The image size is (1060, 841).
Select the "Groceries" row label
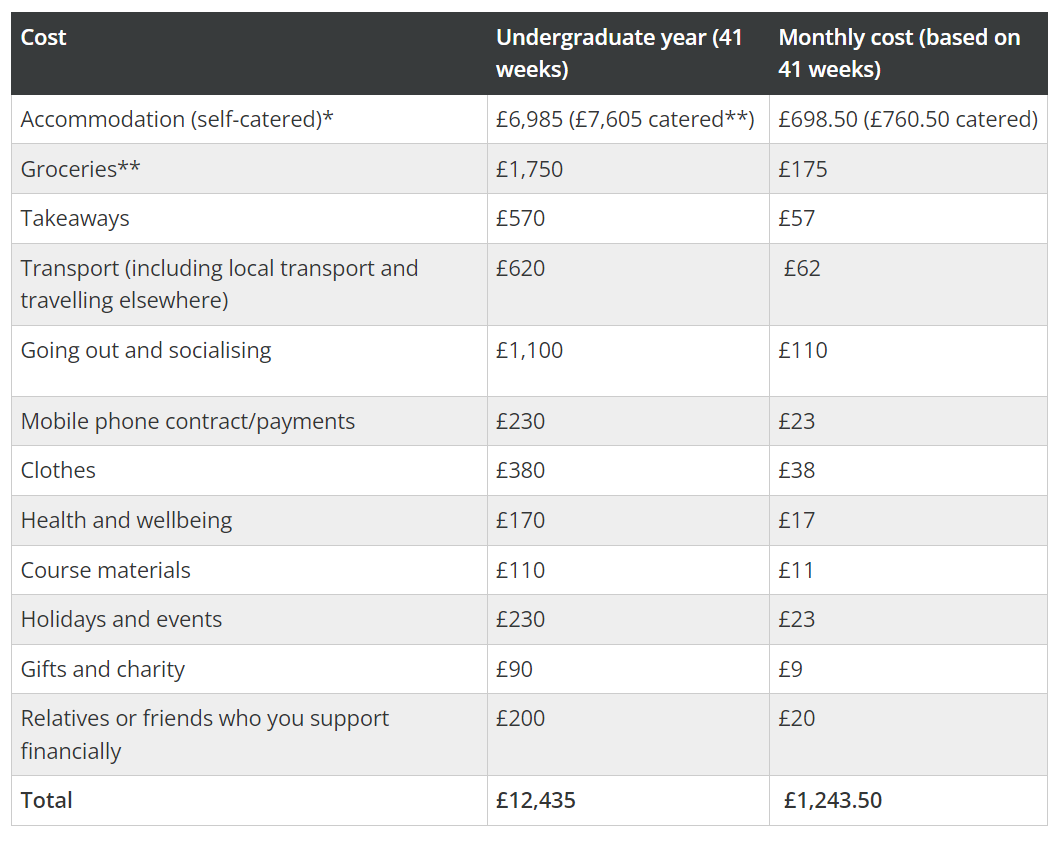point(80,169)
